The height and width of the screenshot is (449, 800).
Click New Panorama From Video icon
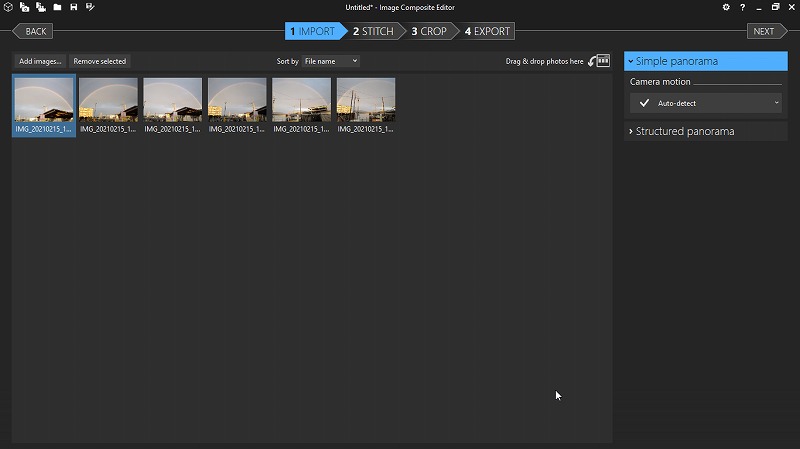(x=40, y=7)
